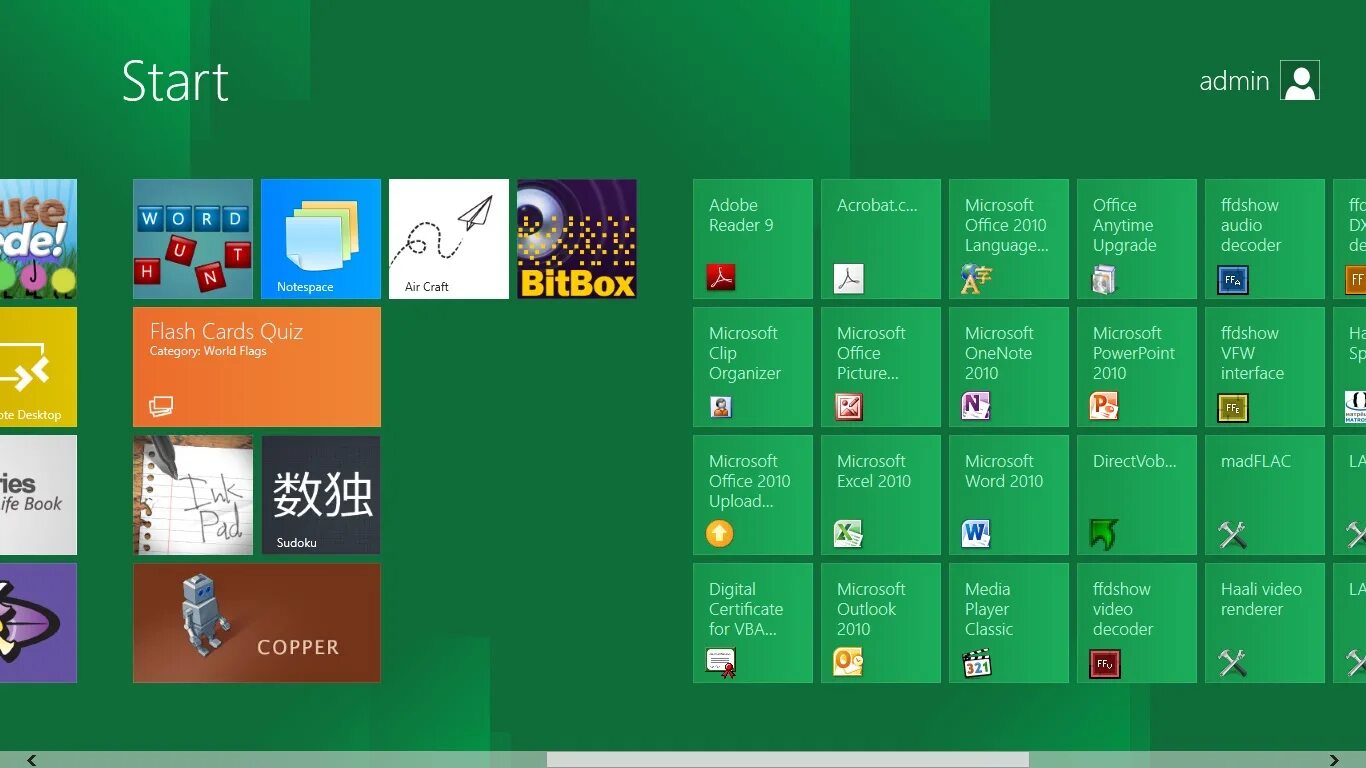
Task: Open the Word Hunt game tile
Action: (193, 239)
